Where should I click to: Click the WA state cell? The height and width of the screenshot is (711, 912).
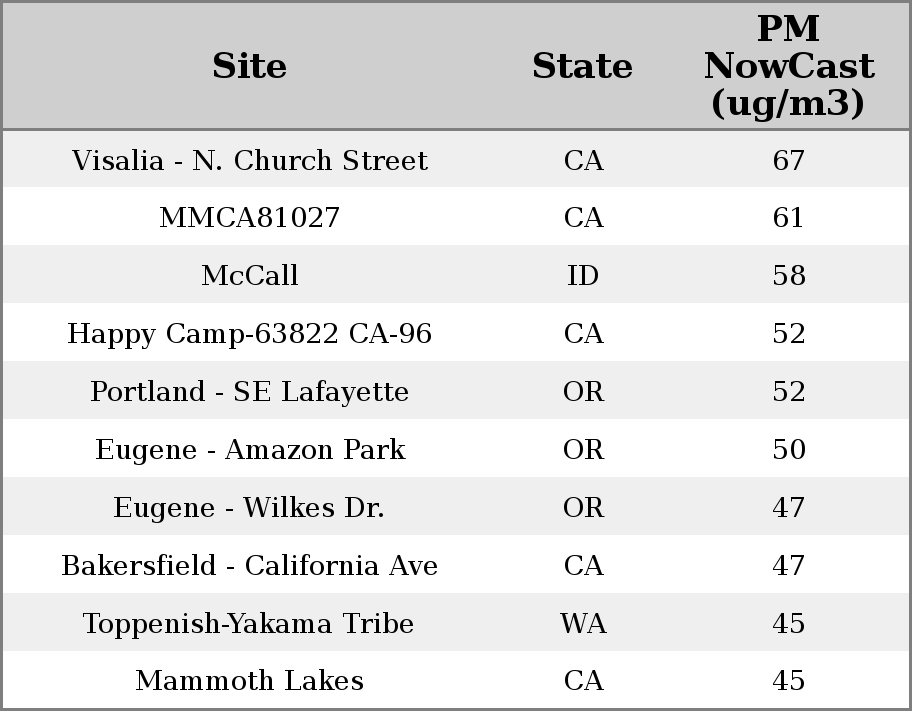(583, 624)
